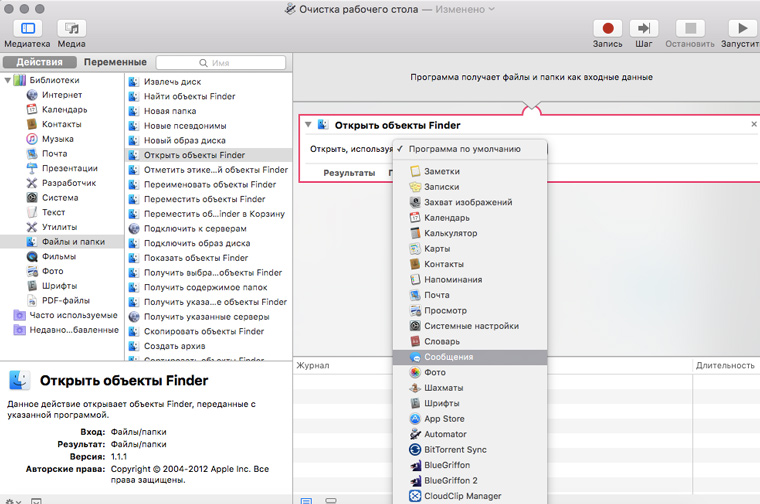This screenshot has width=760, height=504.
Task: Choose Шахматы in the application popup
Action: click(x=470, y=388)
